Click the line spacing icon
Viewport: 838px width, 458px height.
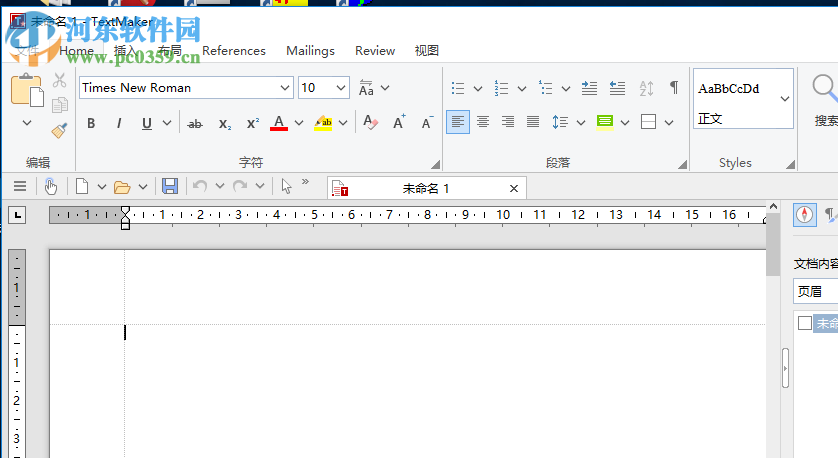(x=560, y=122)
